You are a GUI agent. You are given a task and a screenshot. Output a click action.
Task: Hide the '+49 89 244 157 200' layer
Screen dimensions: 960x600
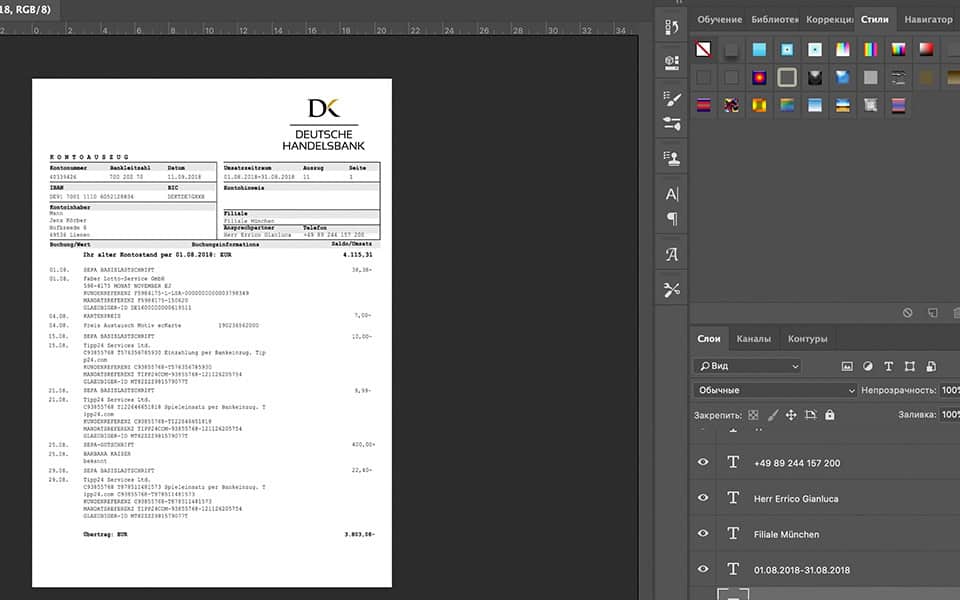pyautogui.click(x=703, y=462)
